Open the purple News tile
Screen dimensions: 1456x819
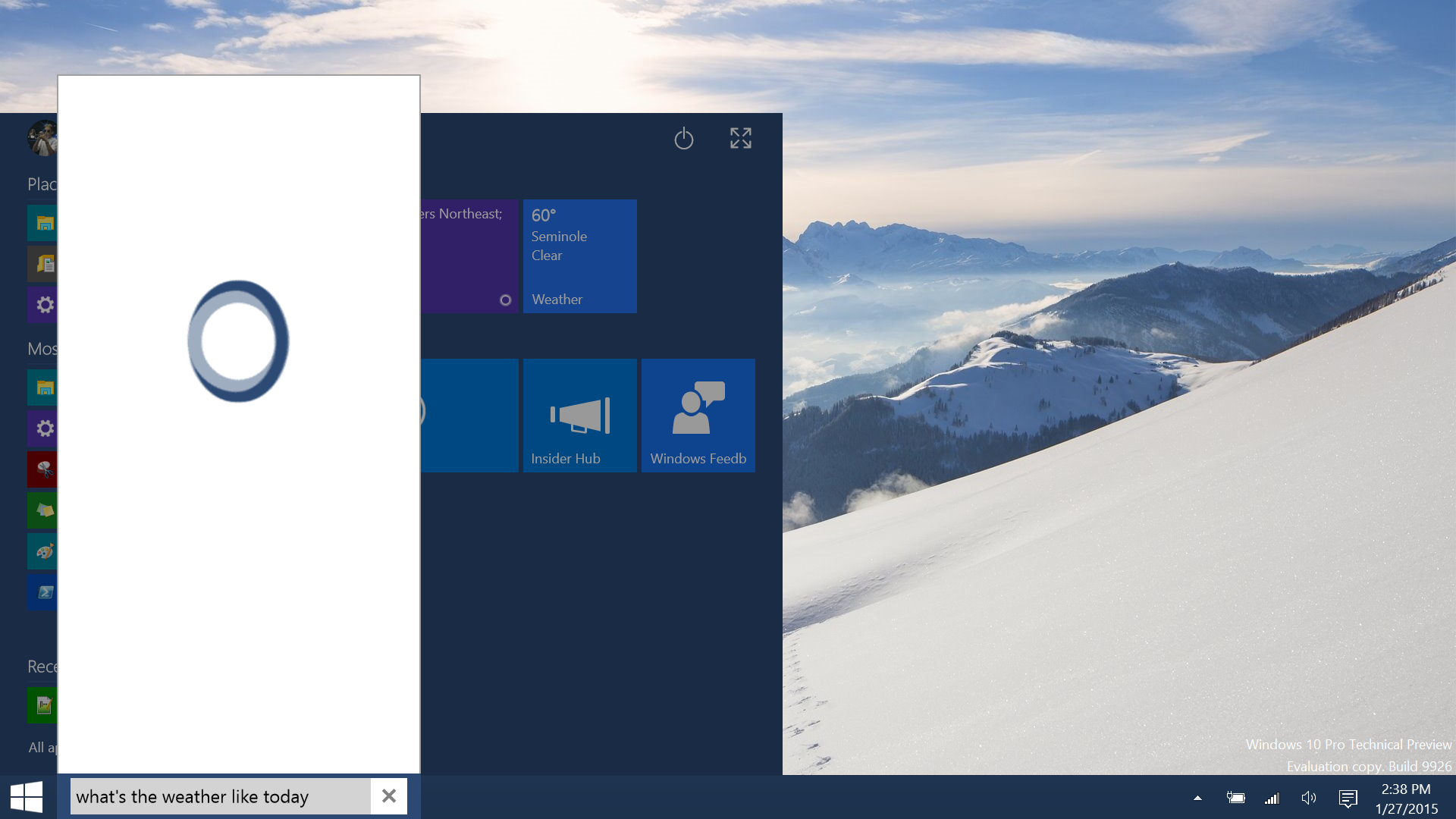[469, 256]
